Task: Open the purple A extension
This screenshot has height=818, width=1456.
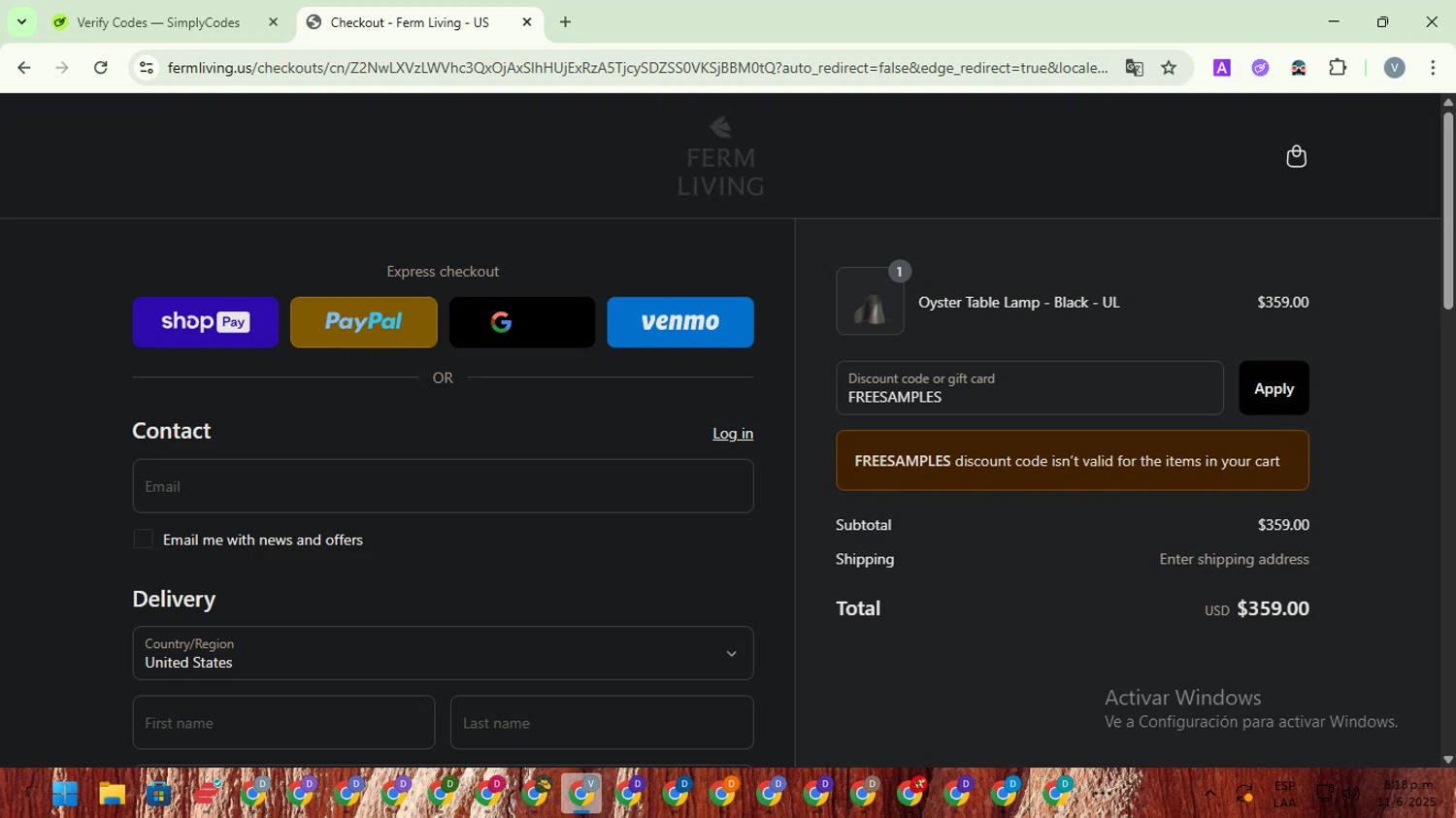Action: point(1222,68)
